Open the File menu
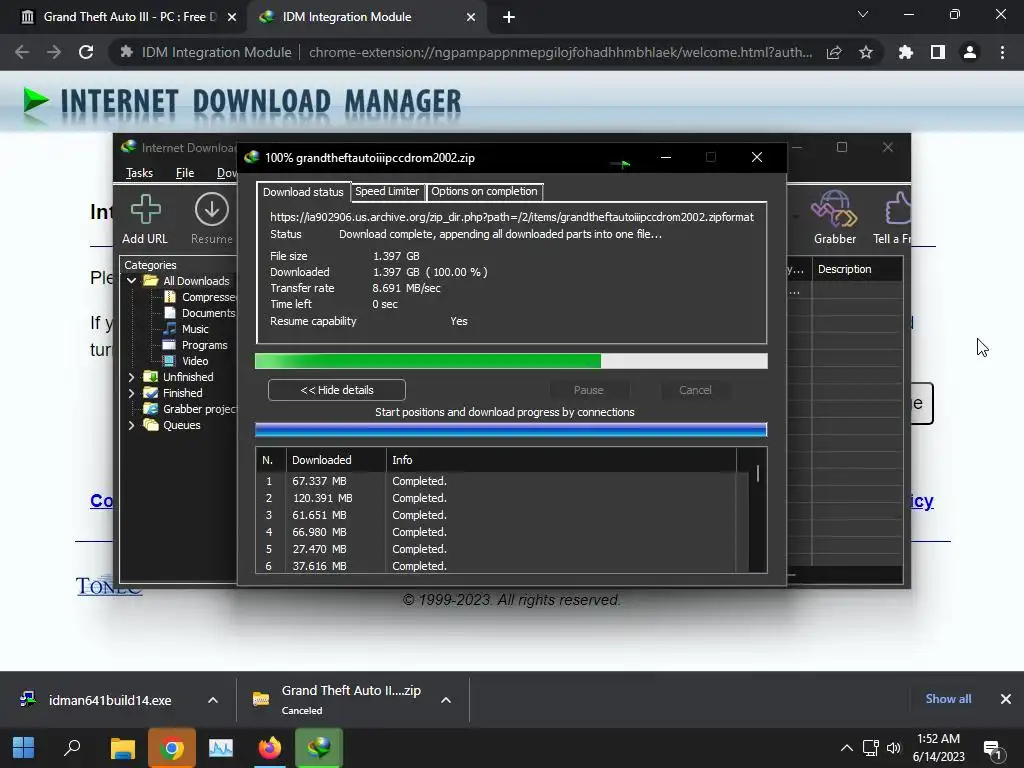Image resolution: width=1024 pixels, height=768 pixels. pyautogui.click(x=185, y=172)
